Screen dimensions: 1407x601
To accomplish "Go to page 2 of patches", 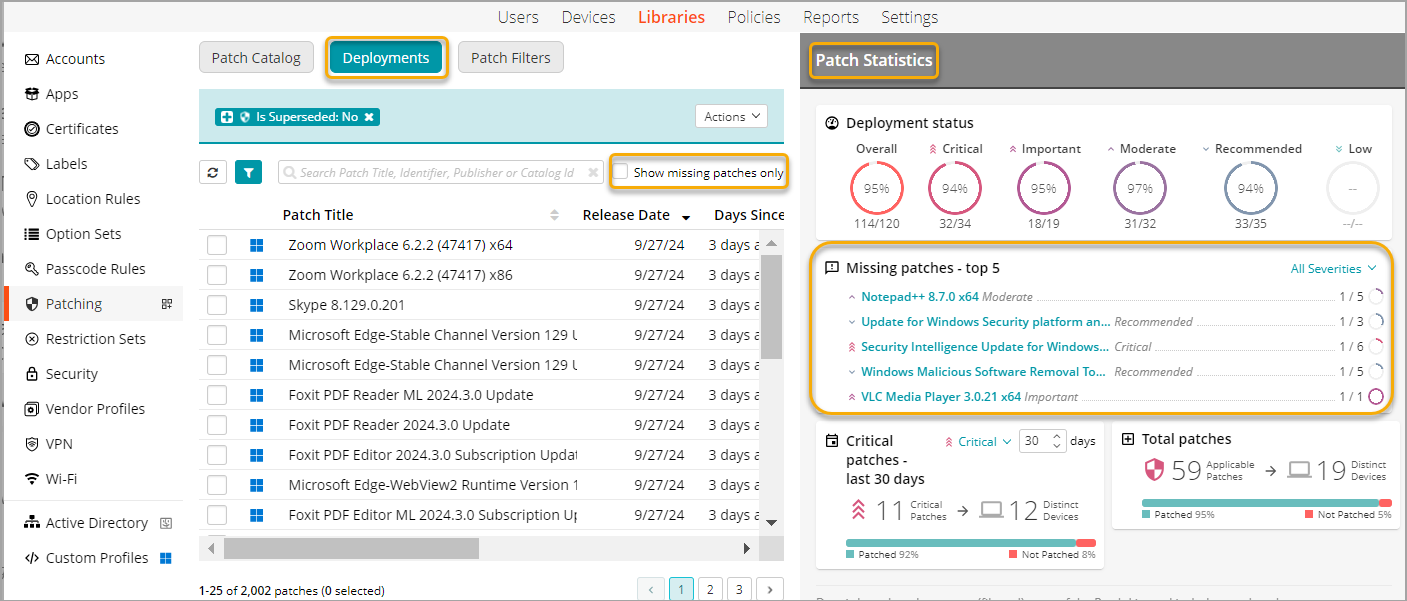I will (x=710, y=589).
